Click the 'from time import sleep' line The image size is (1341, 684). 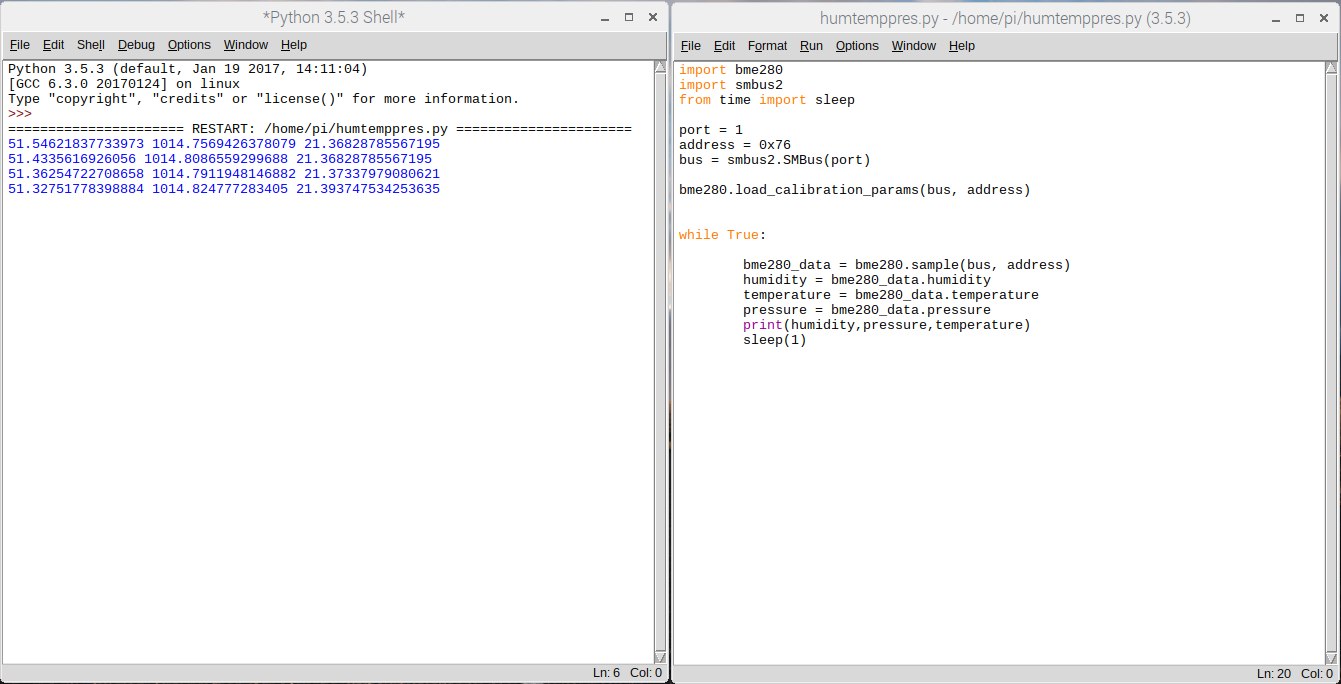(x=767, y=100)
